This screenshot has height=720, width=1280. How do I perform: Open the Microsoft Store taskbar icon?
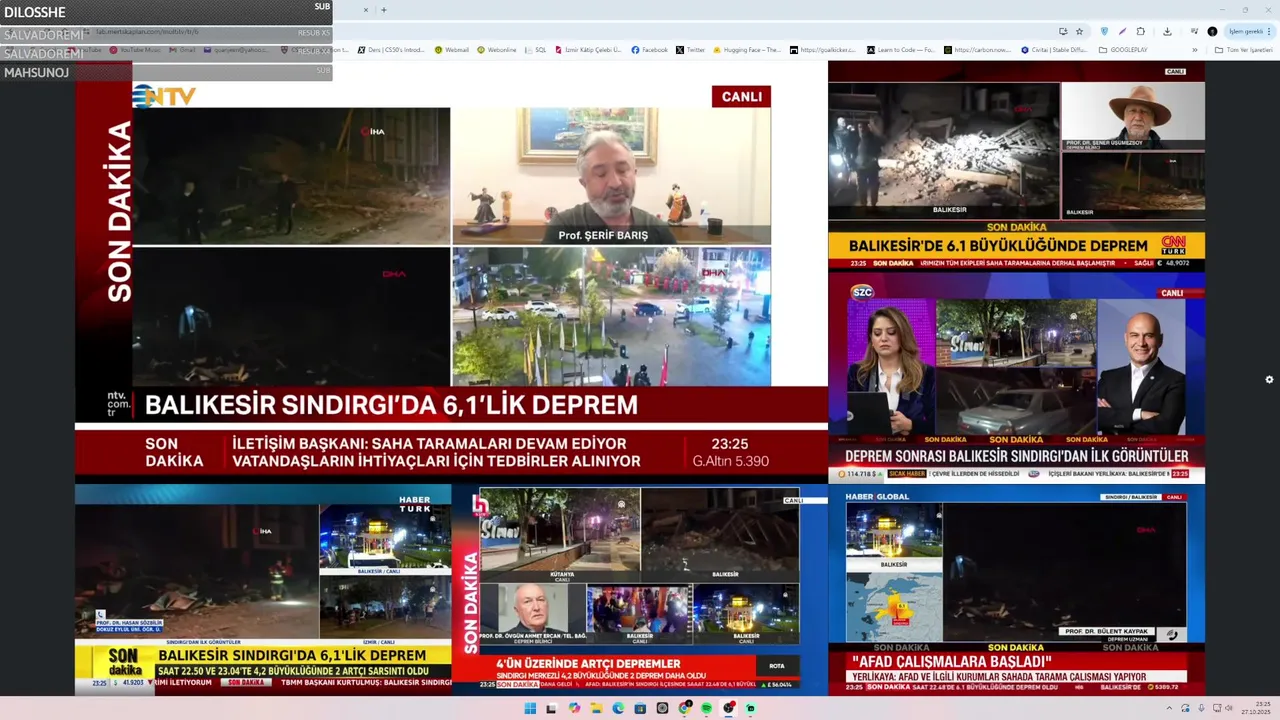click(x=640, y=708)
